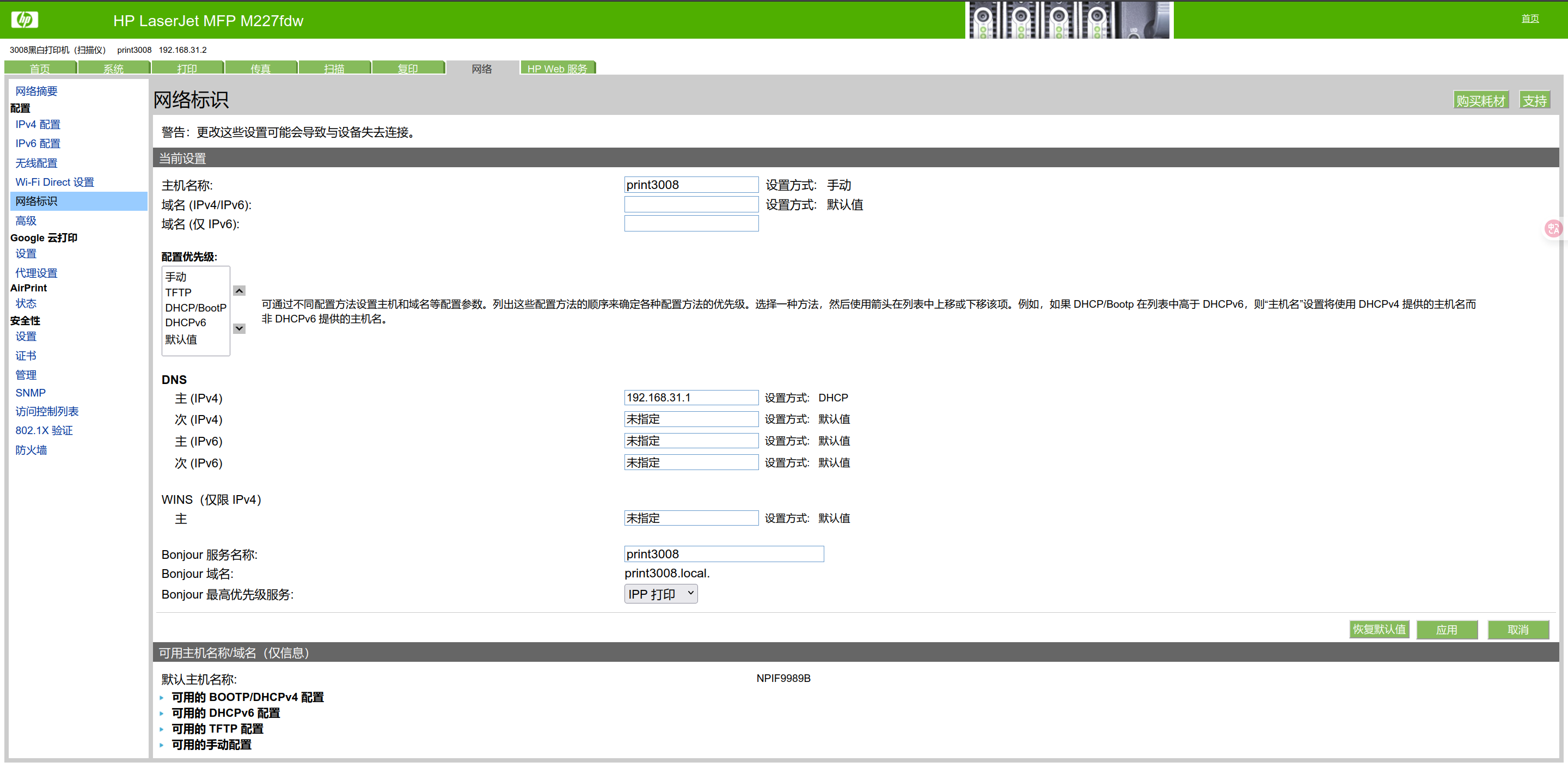
Task: Move selected priority item down arrow
Action: (239, 328)
